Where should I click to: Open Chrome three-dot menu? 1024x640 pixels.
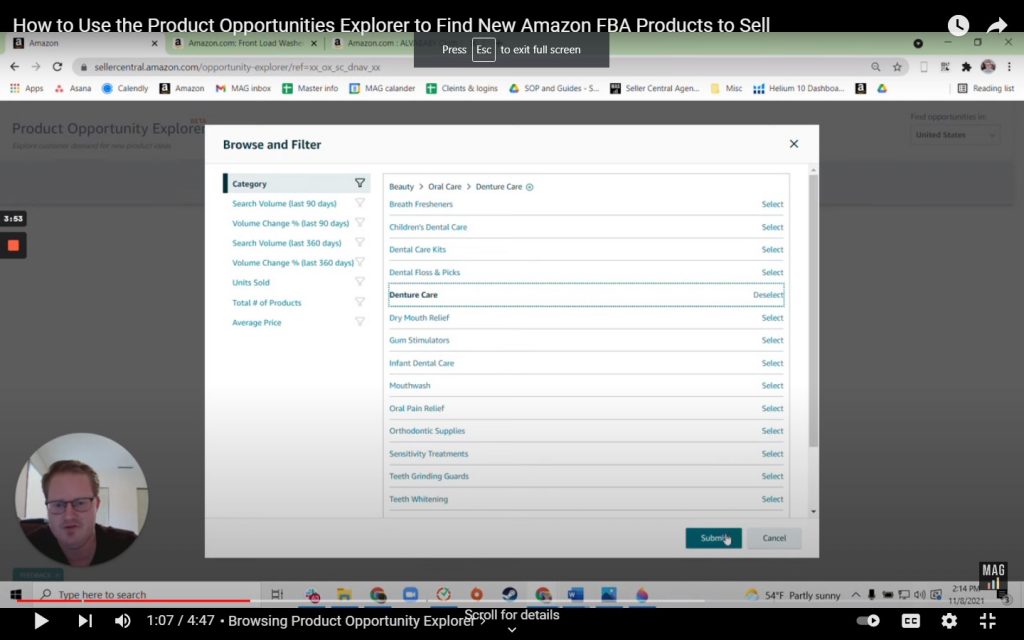point(1009,67)
